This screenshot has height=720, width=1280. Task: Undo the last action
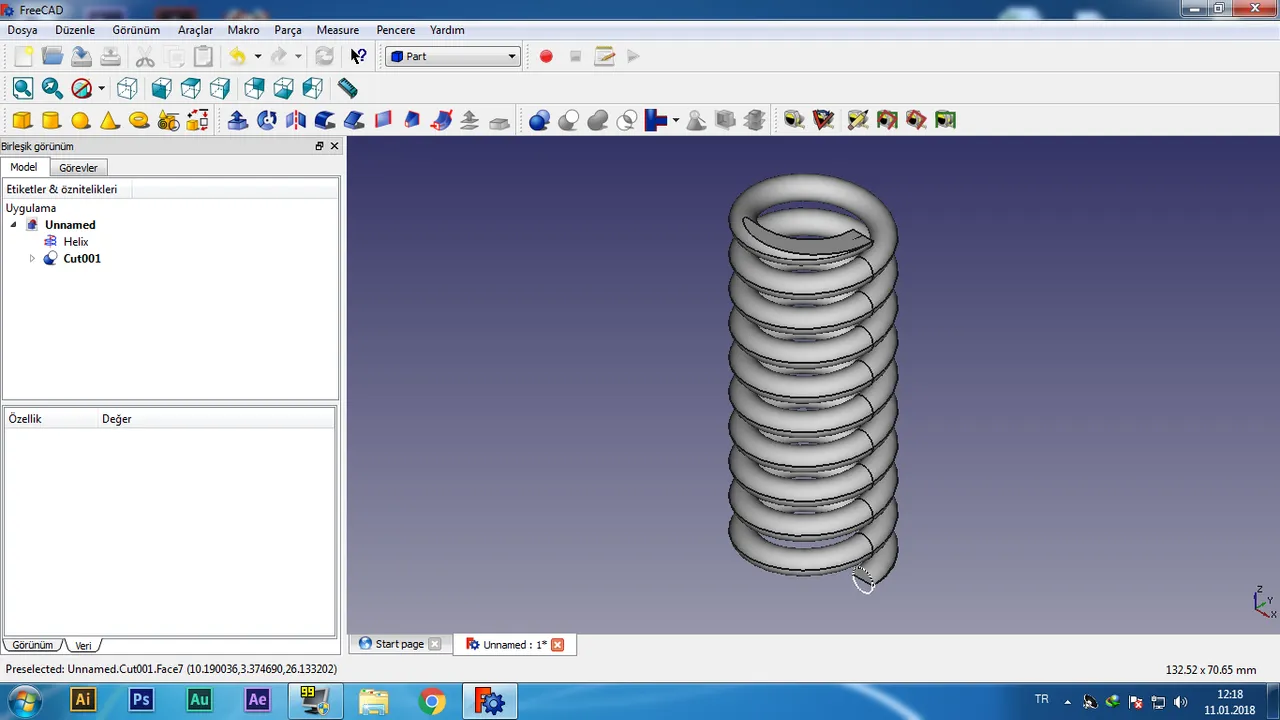coord(237,56)
